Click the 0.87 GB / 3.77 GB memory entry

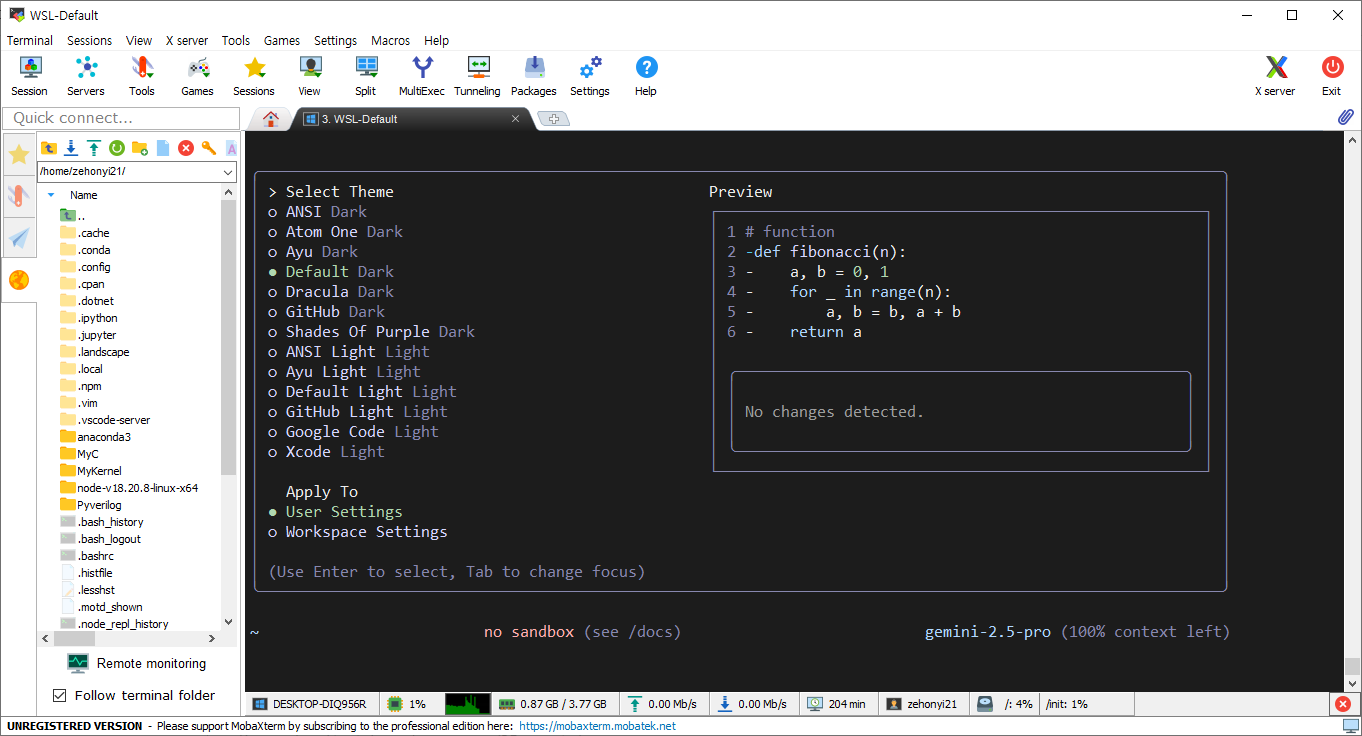(554, 704)
